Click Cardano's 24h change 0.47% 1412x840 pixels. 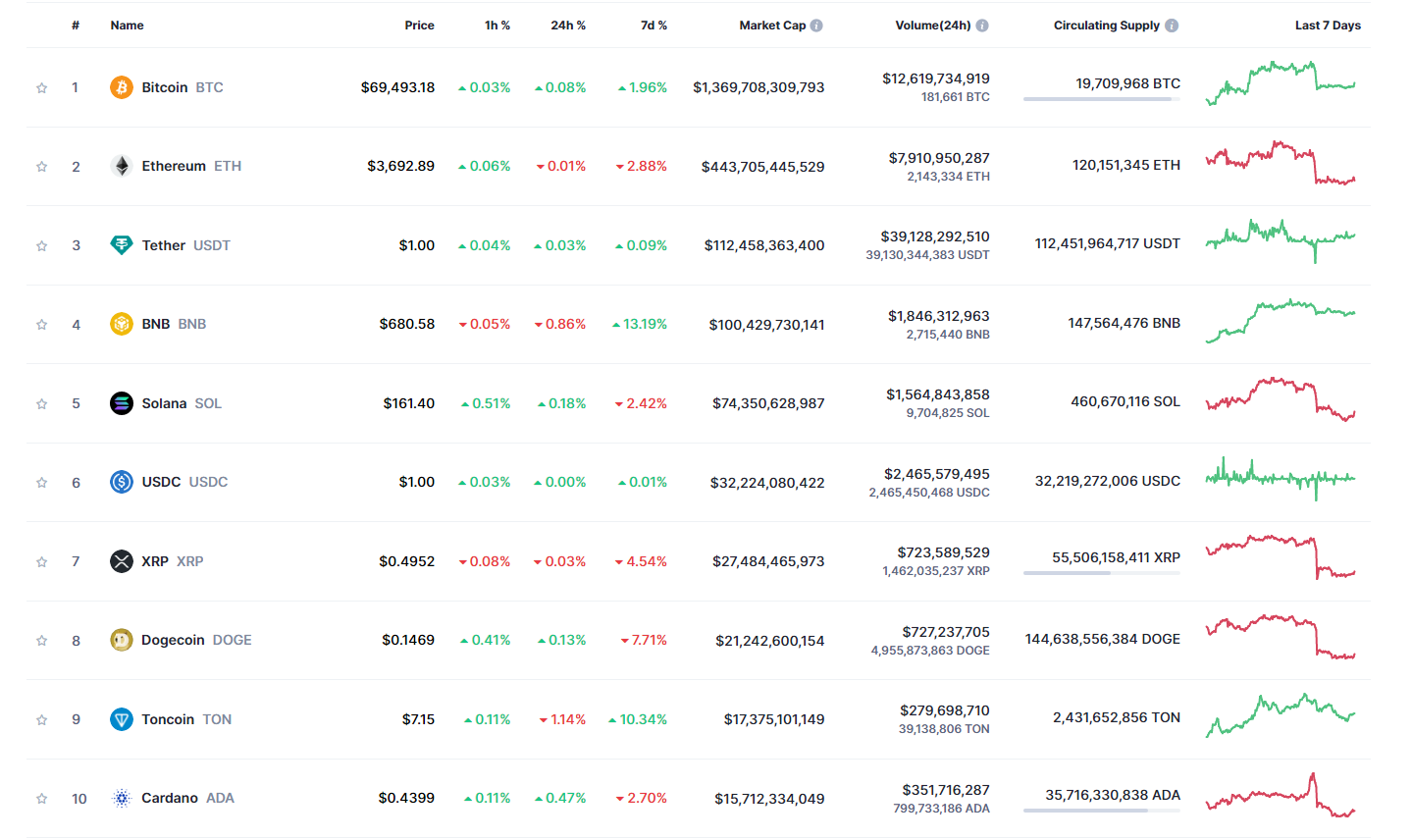click(x=560, y=798)
